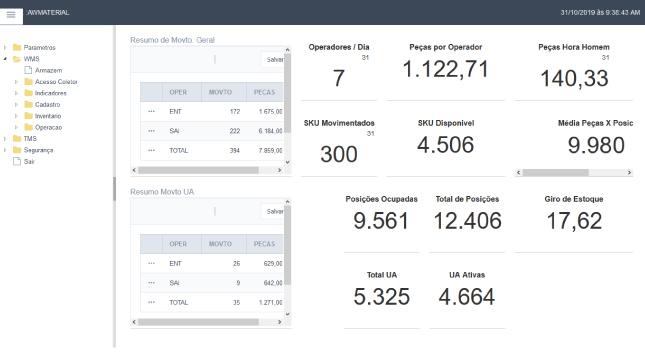Viewport: 645px width, 363px height.
Task: Click Salvar button in Resumo Movto UA
Action: [273, 212]
